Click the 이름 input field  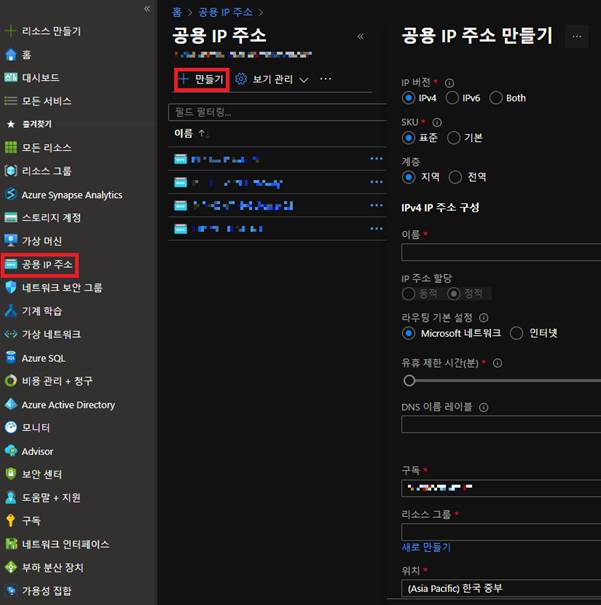click(x=501, y=253)
